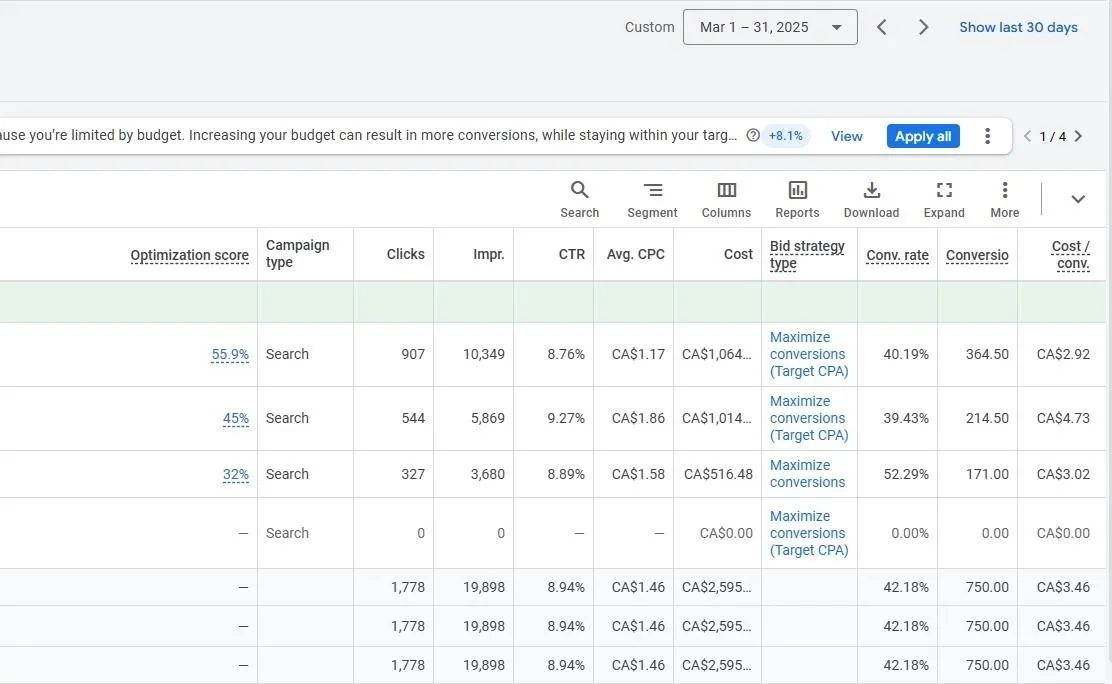Open bid strategy for 907-clicks campaign
The height and width of the screenshot is (684, 1112).
809,354
